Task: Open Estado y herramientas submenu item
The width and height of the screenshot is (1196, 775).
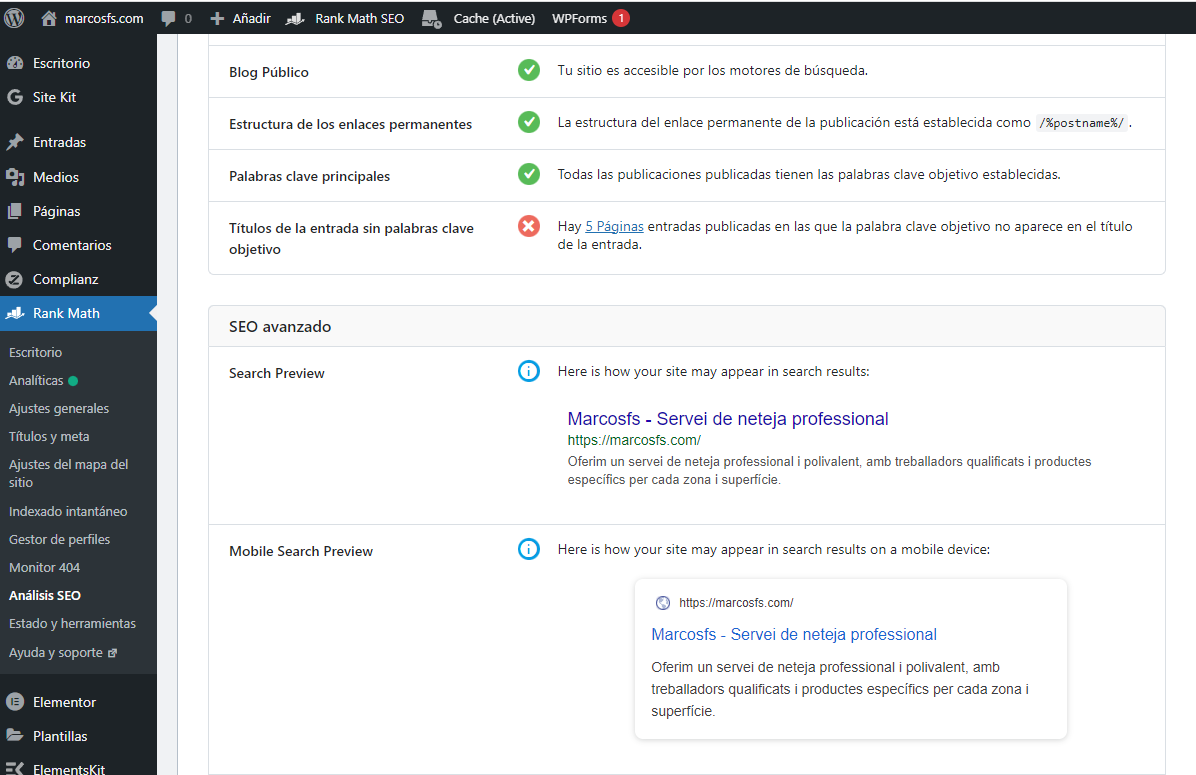Action: click(72, 623)
